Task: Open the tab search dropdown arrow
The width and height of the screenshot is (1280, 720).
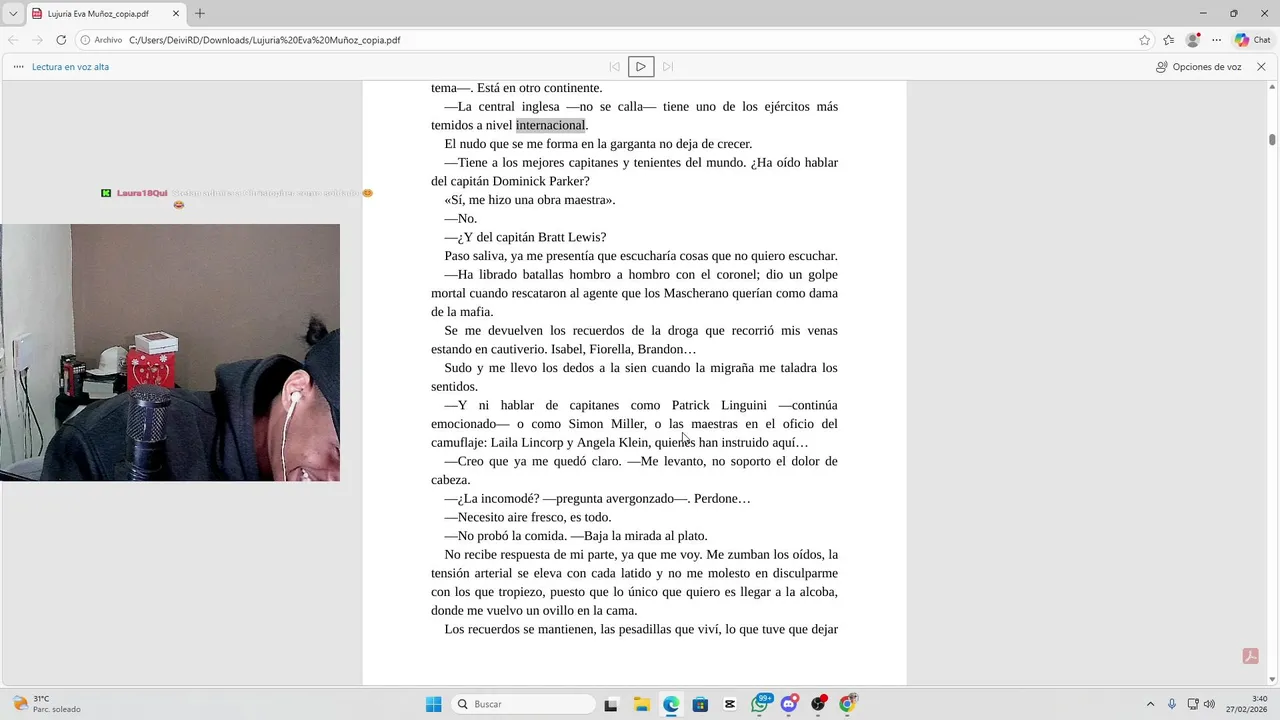Action: [x=13, y=14]
